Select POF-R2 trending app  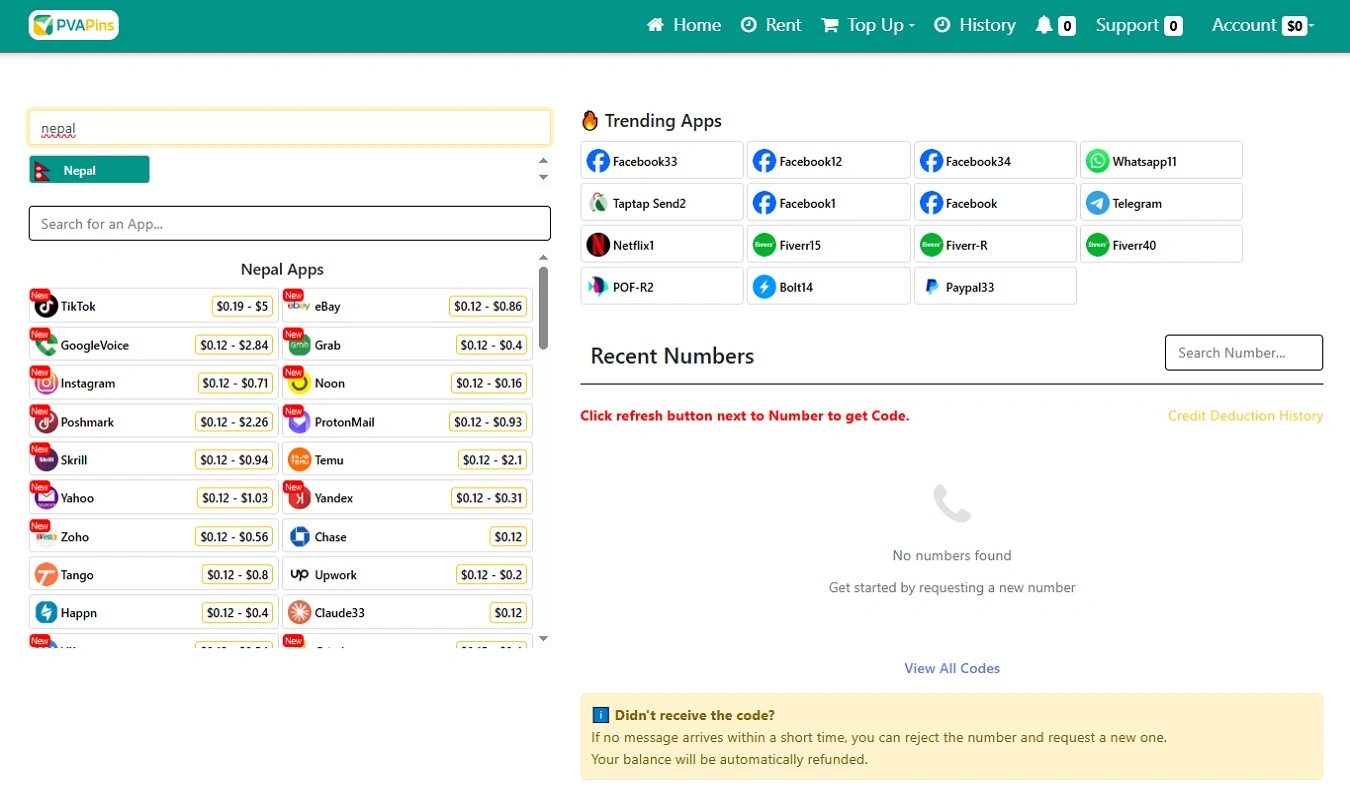point(662,287)
